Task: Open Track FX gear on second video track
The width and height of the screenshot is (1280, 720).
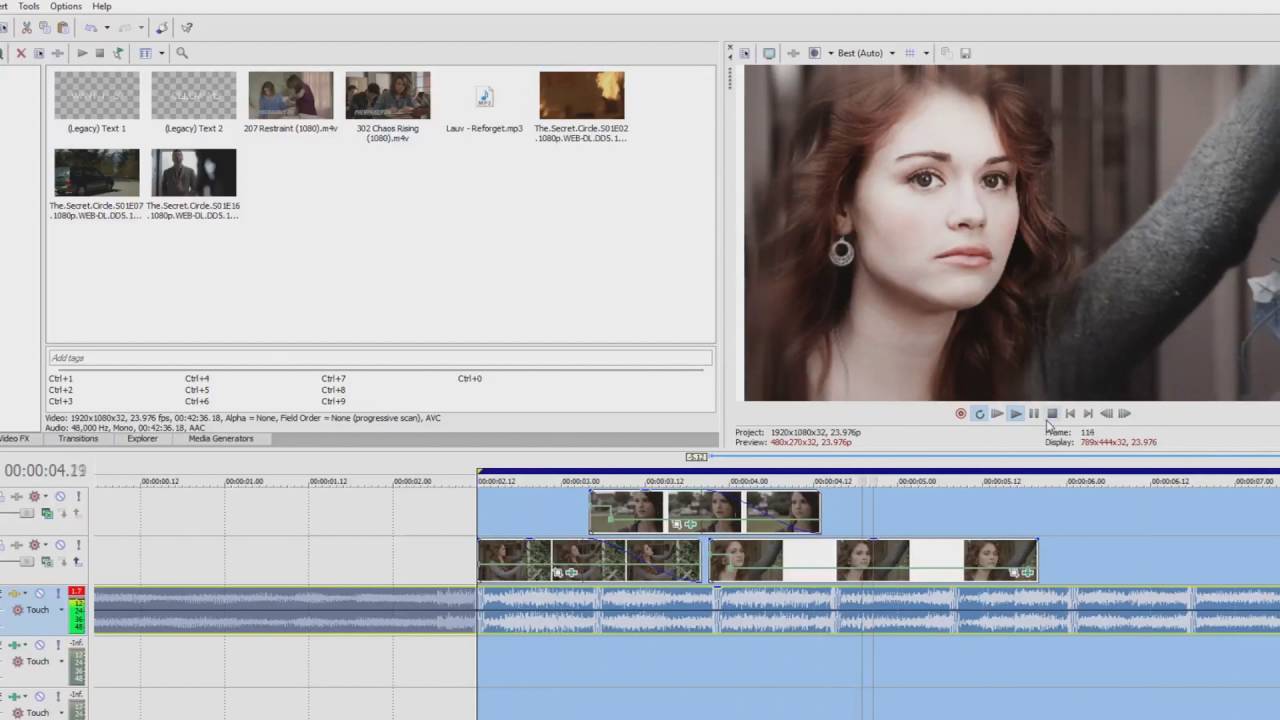Action: click(x=34, y=545)
